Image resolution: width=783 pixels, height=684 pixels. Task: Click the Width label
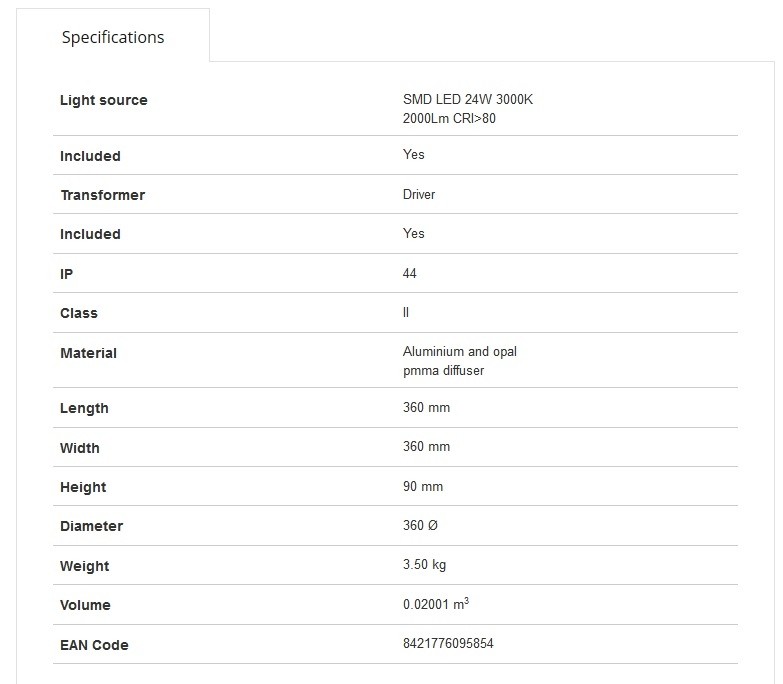(x=80, y=448)
